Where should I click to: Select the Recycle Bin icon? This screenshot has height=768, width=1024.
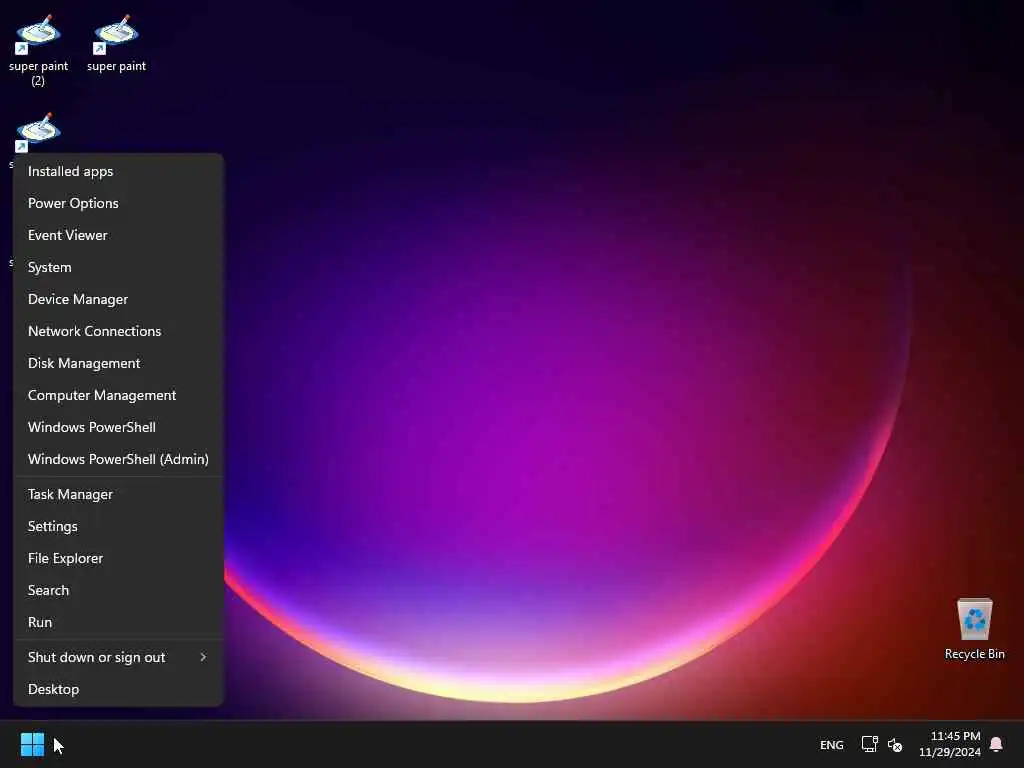tap(974, 629)
